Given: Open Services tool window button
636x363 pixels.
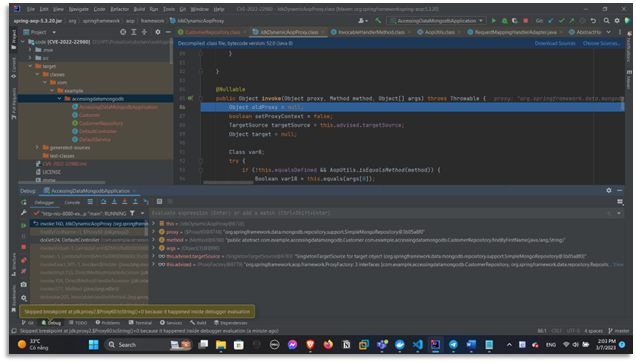Looking at the screenshot, I should point(171,323).
